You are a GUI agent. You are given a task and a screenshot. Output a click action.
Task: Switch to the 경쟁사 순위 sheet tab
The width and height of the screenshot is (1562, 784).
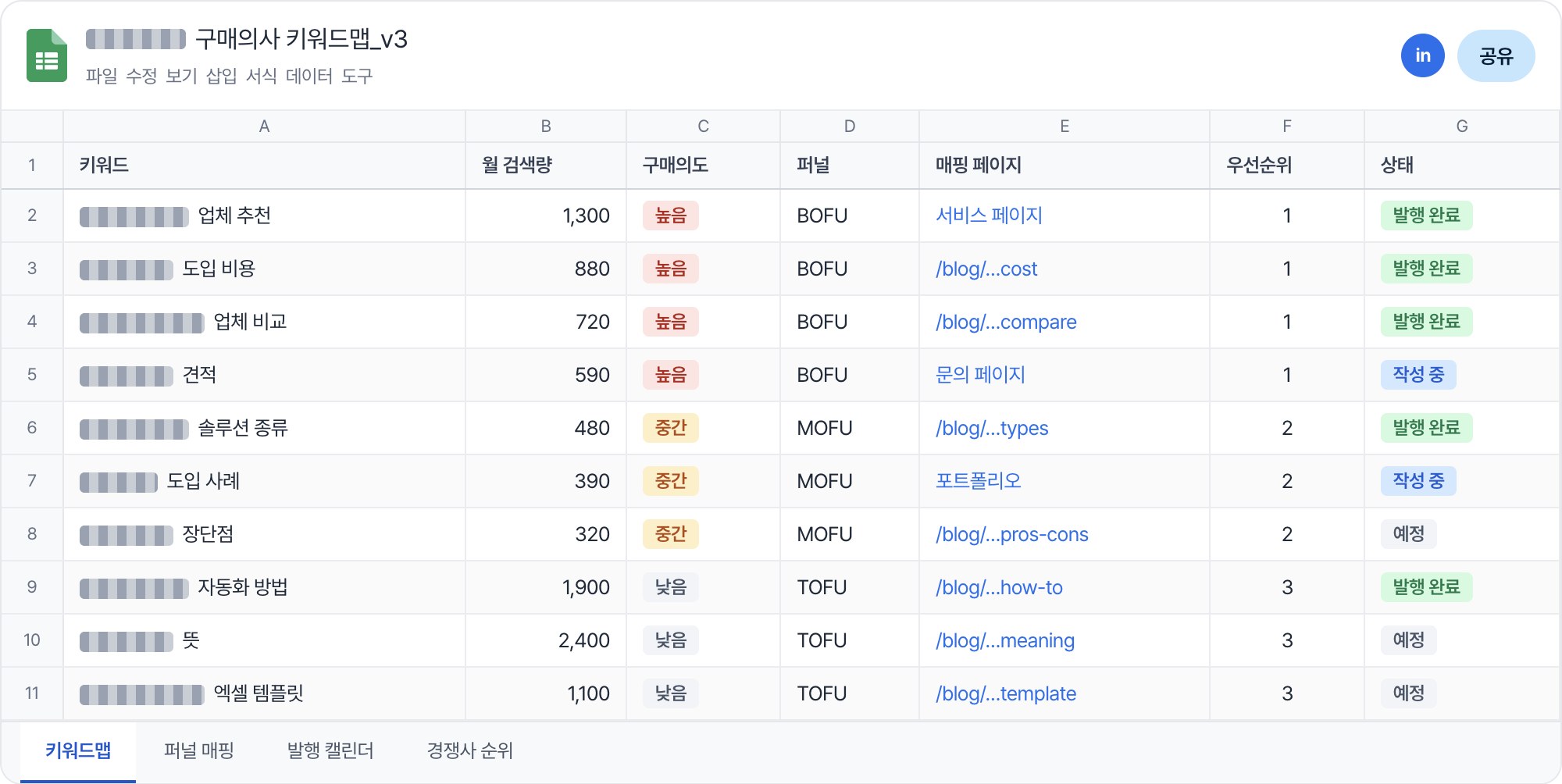point(470,751)
